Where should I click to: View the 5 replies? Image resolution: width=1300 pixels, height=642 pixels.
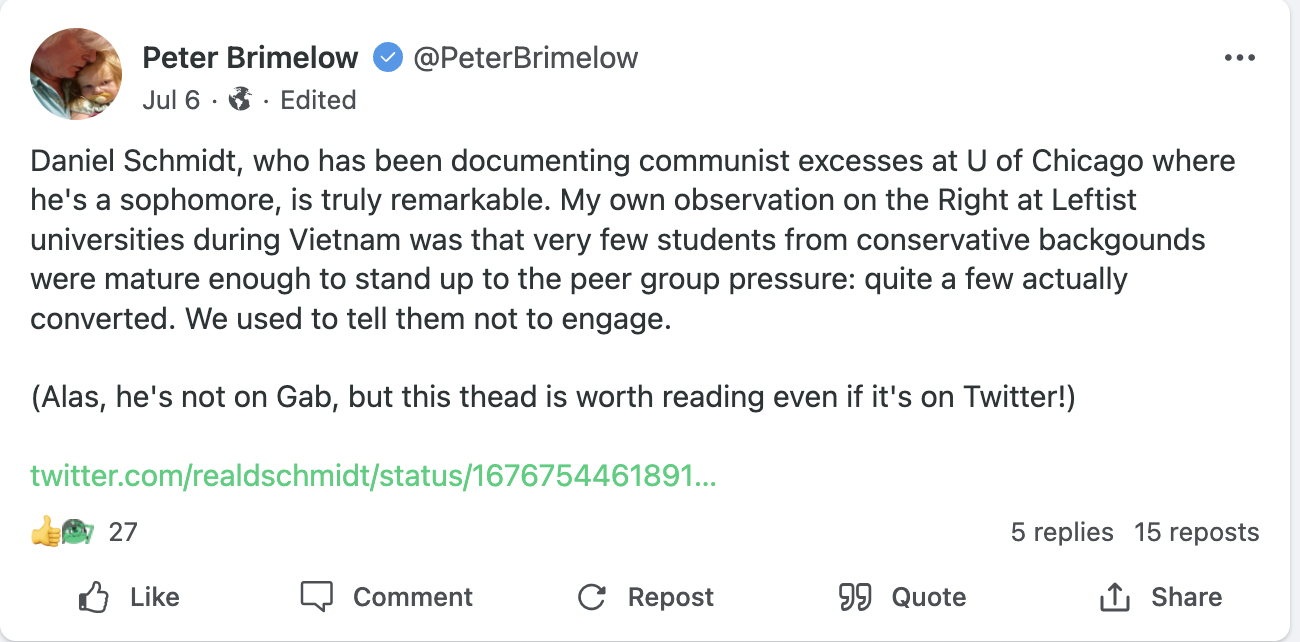1062,532
